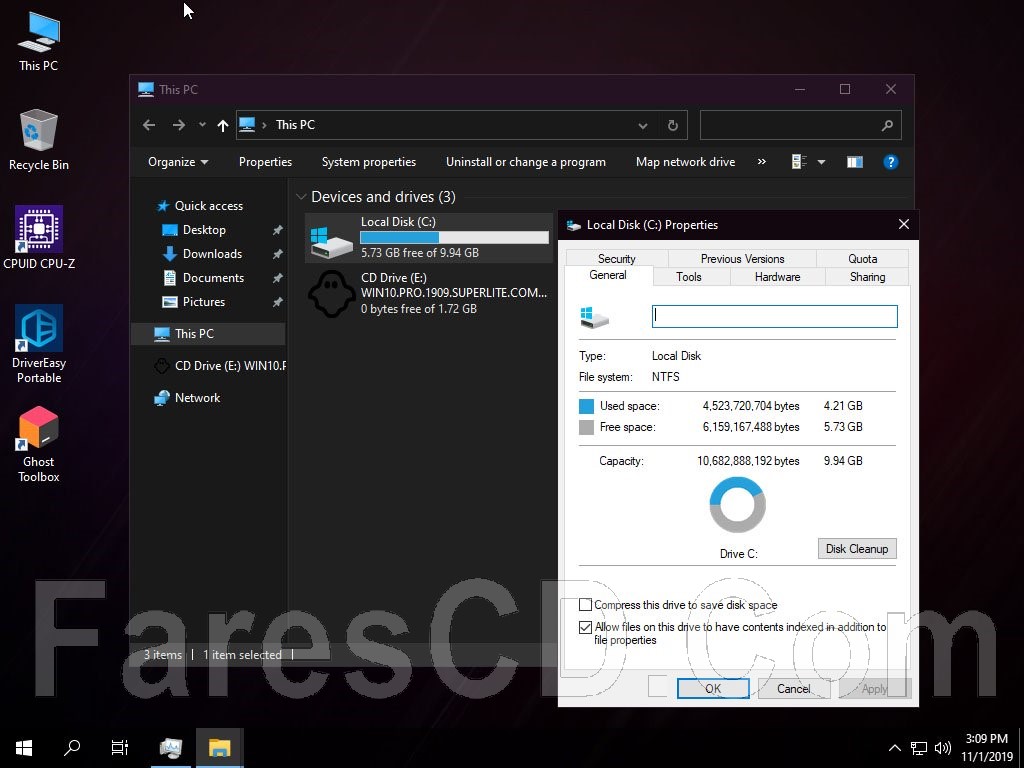The image size is (1024, 768).
Task: Uncheck Allow files to have contents indexed
Action: point(586,628)
